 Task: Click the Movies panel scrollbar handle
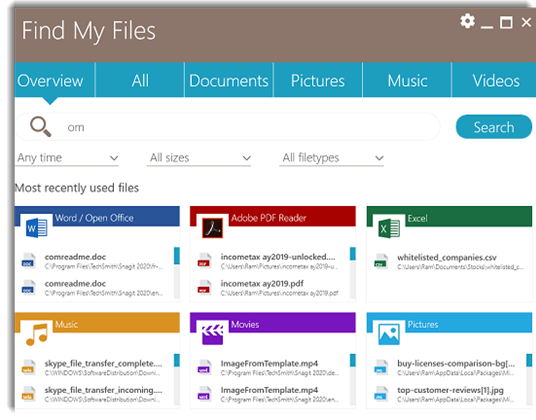click(353, 360)
